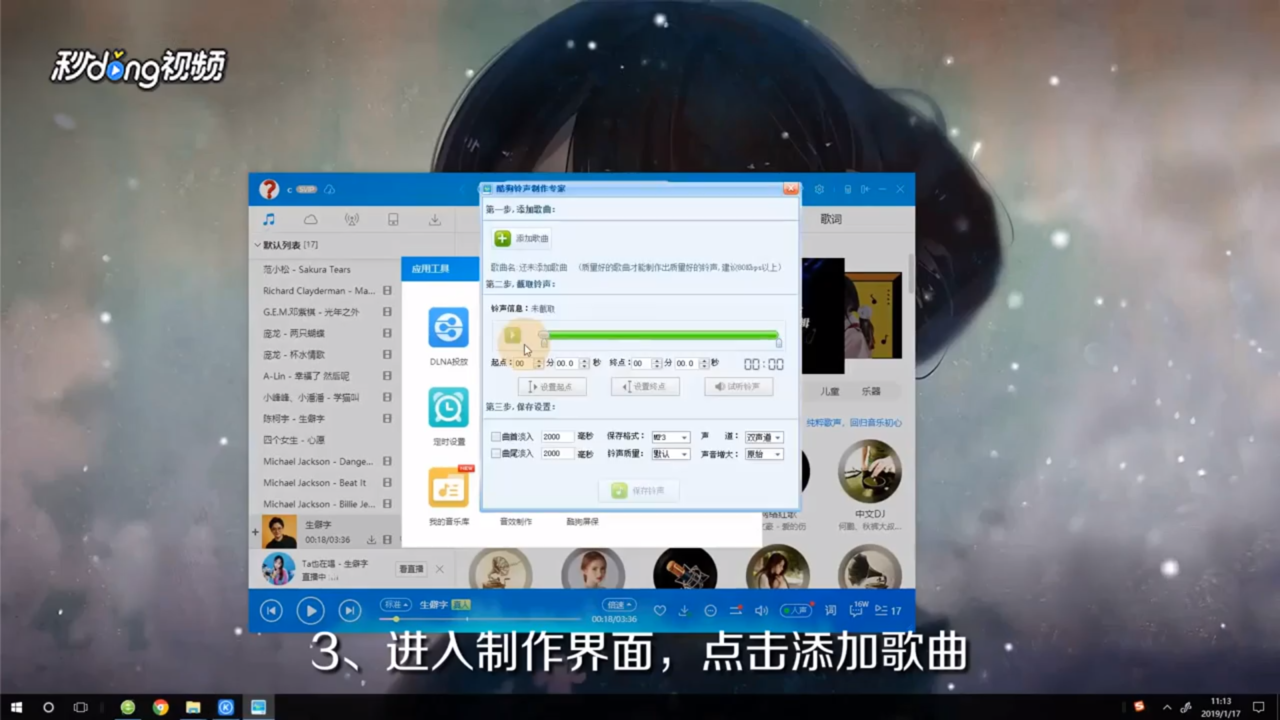The height and width of the screenshot is (720, 1280).
Task: Click the user avatar in Kugou header
Action: (x=269, y=189)
